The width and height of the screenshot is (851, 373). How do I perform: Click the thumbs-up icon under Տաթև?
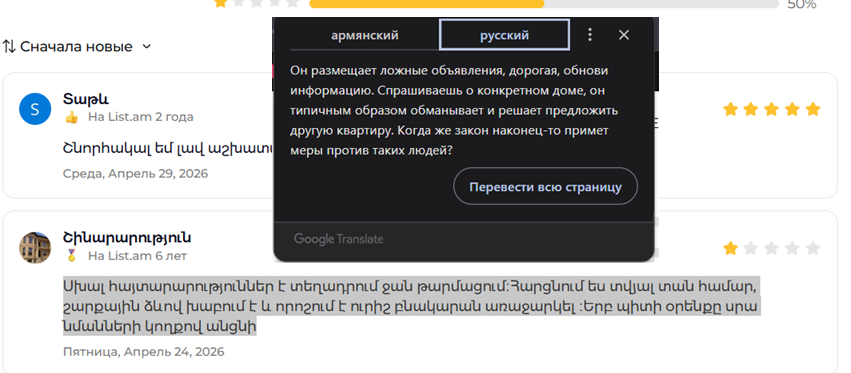coord(71,117)
